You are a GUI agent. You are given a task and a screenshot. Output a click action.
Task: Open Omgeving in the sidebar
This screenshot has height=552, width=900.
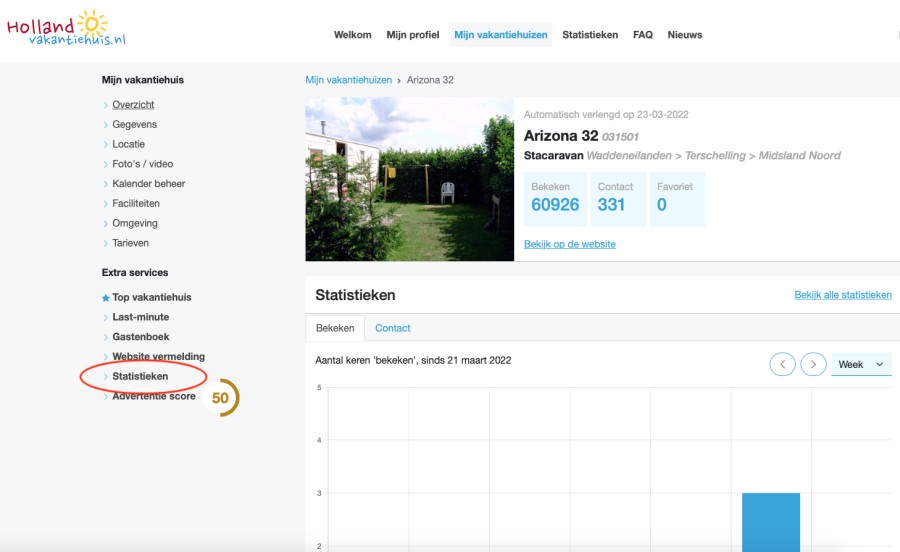135,223
